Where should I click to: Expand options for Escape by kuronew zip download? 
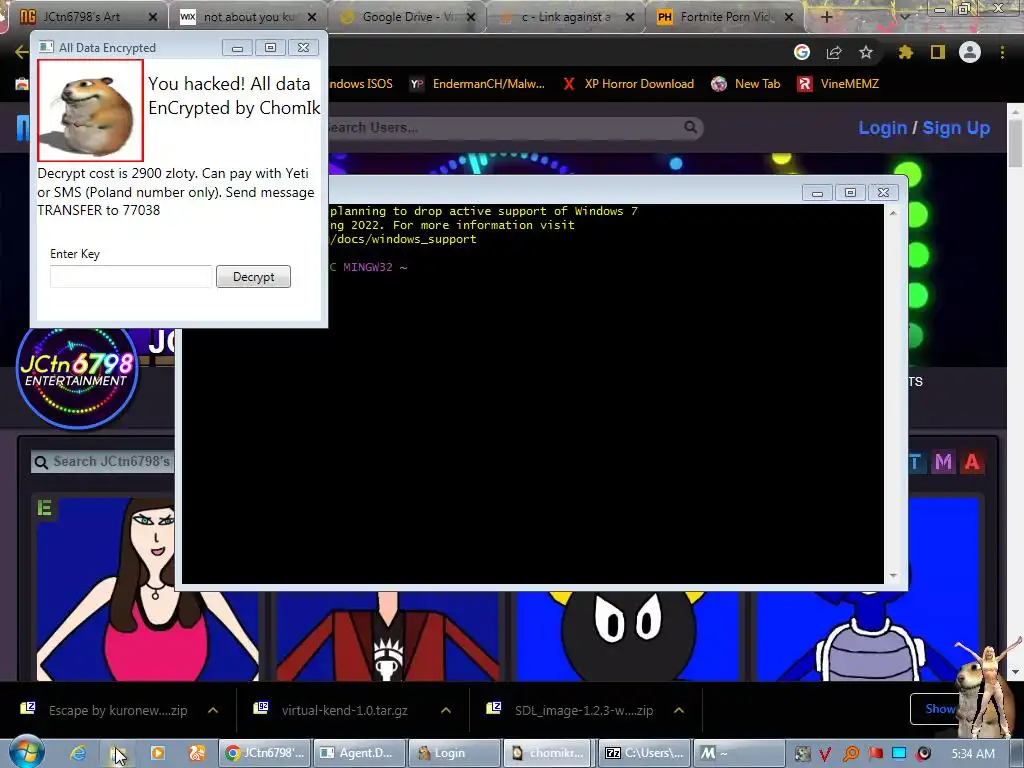pyautogui.click(x=213, y=710)
